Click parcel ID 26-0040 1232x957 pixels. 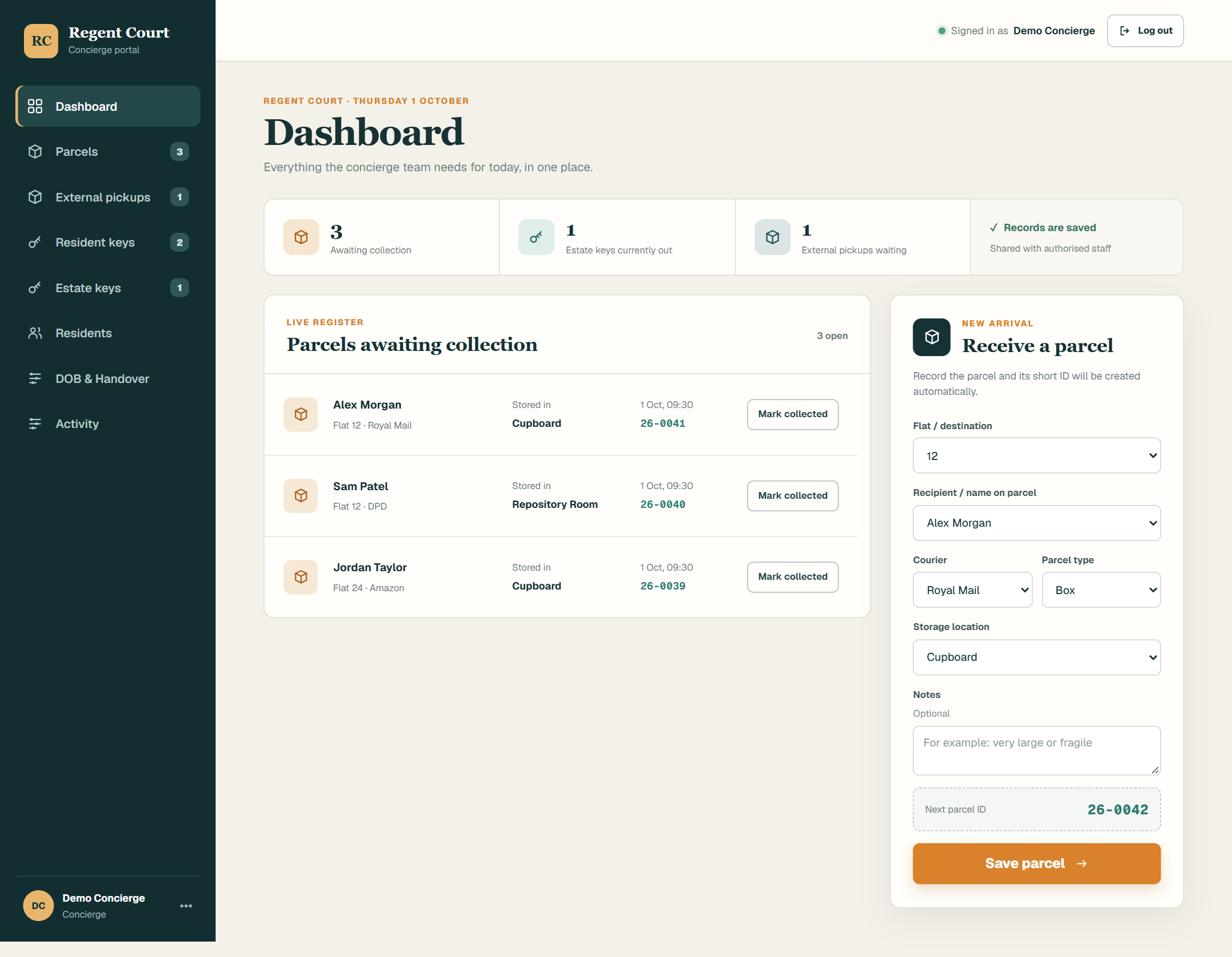(663, 504)
